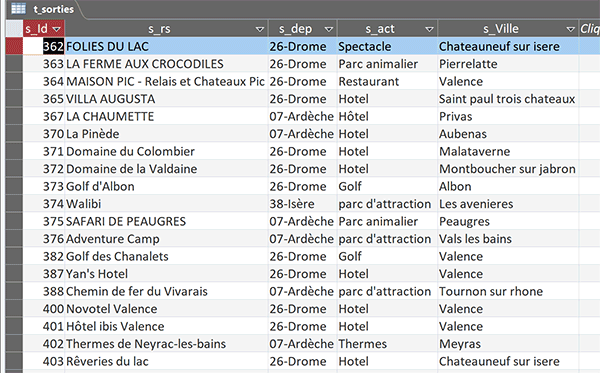The image size is (600, 373).
Task: Click the s_Ville cell Meyras
Action: tap(508, 344)
